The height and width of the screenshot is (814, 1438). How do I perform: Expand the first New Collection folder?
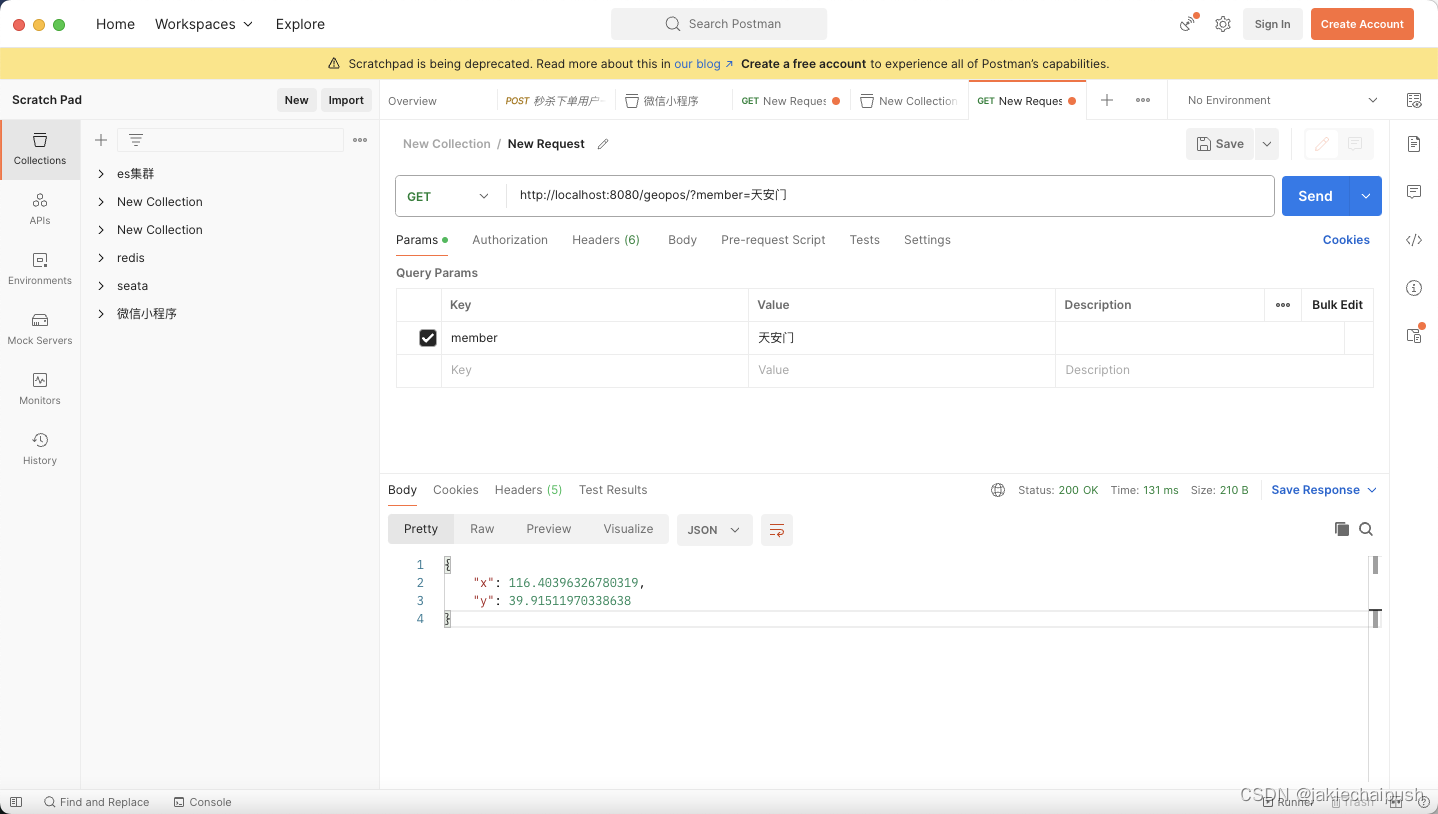tap(101, 202)
